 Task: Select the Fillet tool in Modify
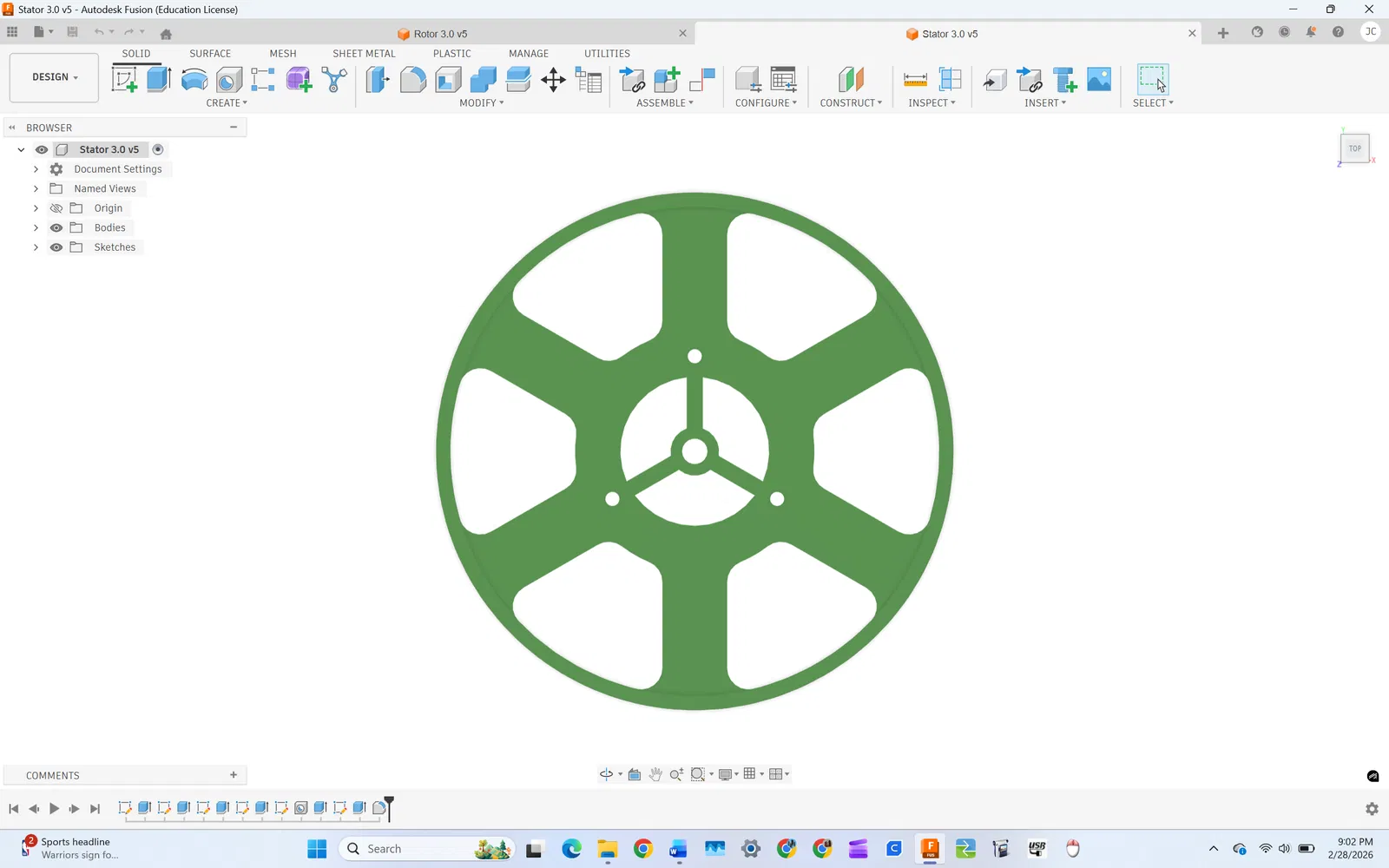413,80
